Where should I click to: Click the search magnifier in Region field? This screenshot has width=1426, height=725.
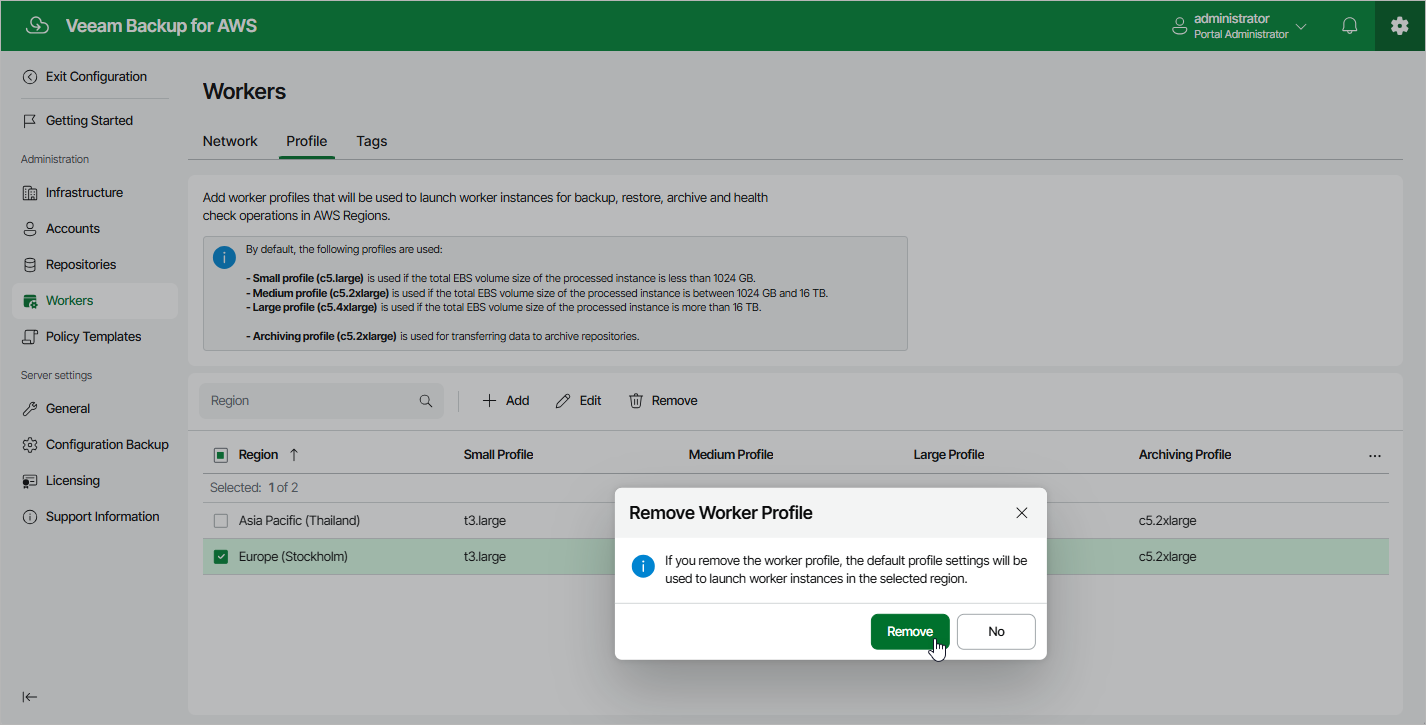[x=426, y=401]
